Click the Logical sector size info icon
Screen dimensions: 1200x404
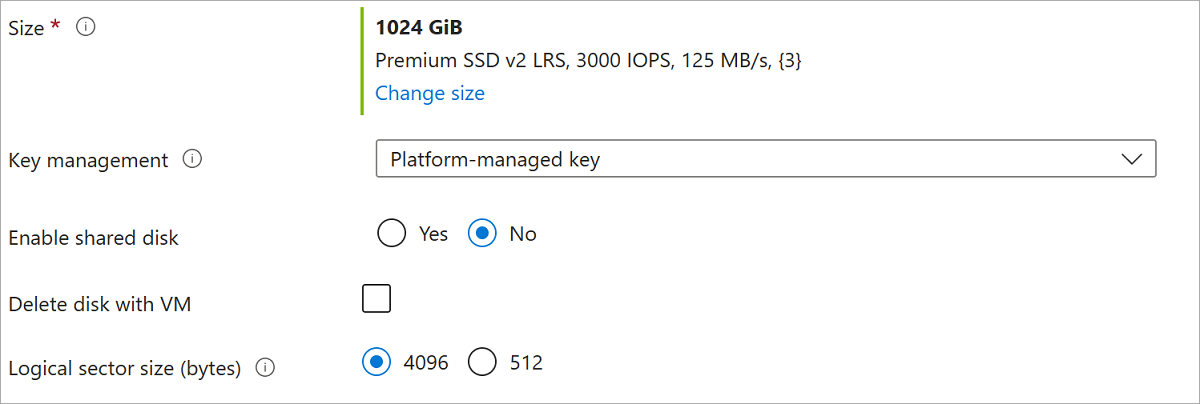point(265,368)
